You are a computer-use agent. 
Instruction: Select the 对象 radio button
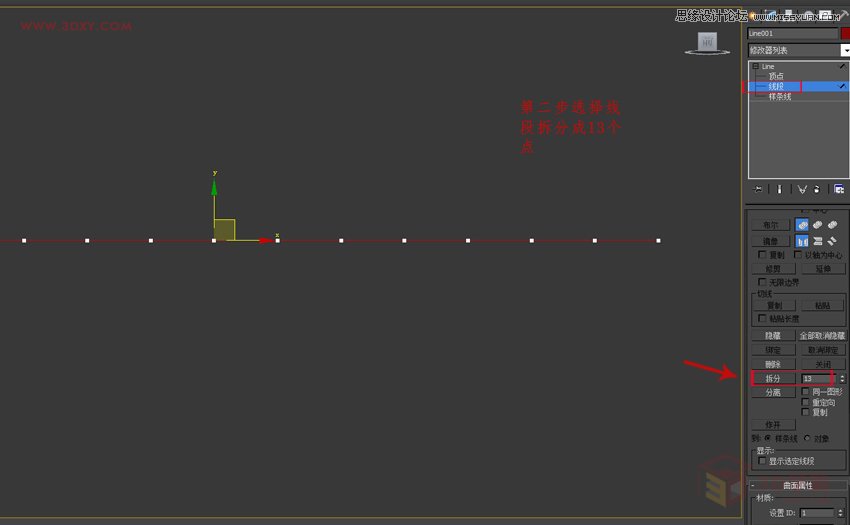pyautogui.click(x=808, y=438)
